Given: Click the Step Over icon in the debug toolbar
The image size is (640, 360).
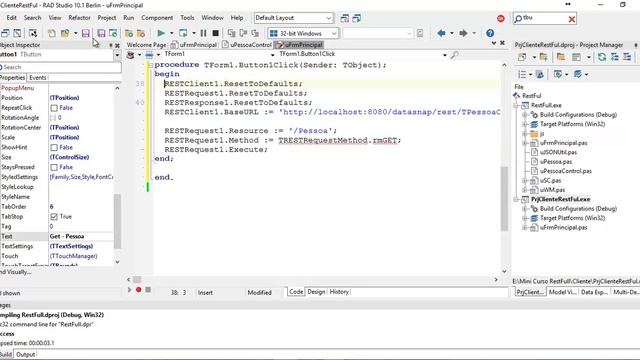Looking at the screenshot, I should [x=244, y=33].
